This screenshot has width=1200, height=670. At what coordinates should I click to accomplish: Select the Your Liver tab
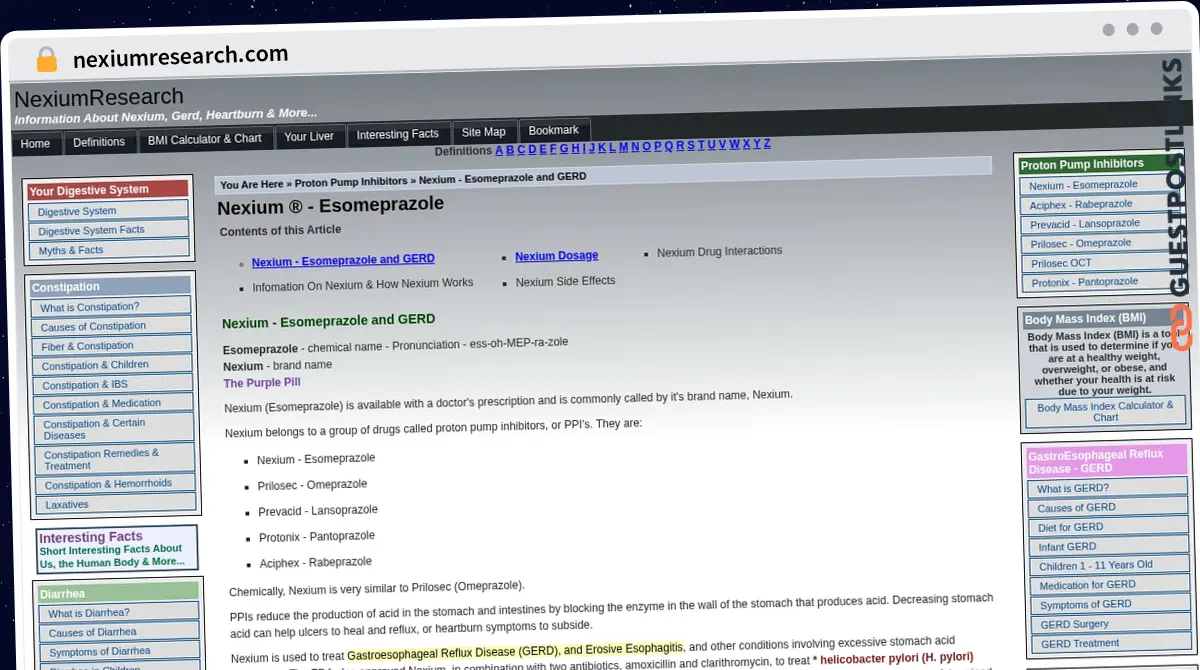pos(310,136)
